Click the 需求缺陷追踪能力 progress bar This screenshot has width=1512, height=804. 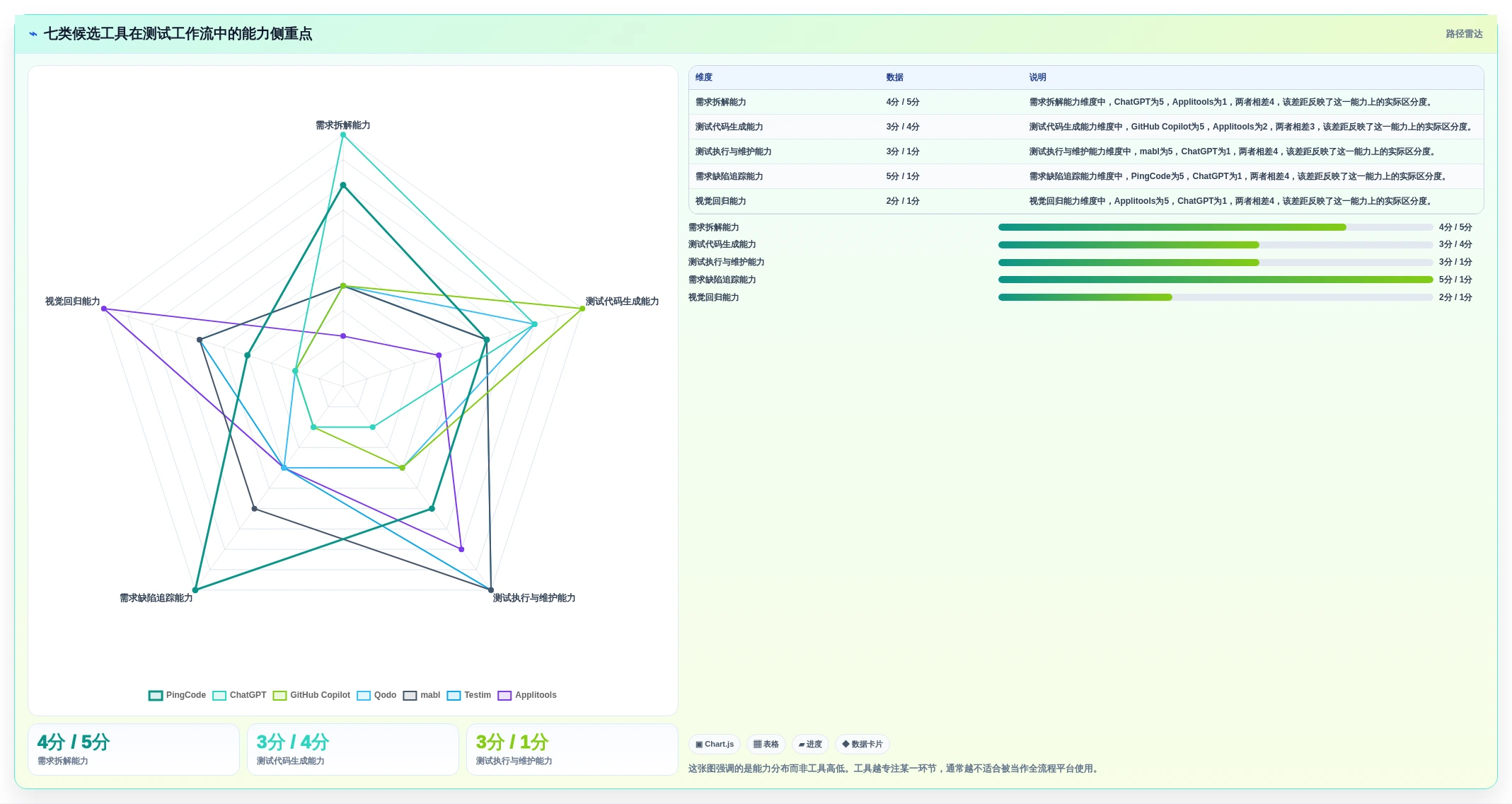1216,280
